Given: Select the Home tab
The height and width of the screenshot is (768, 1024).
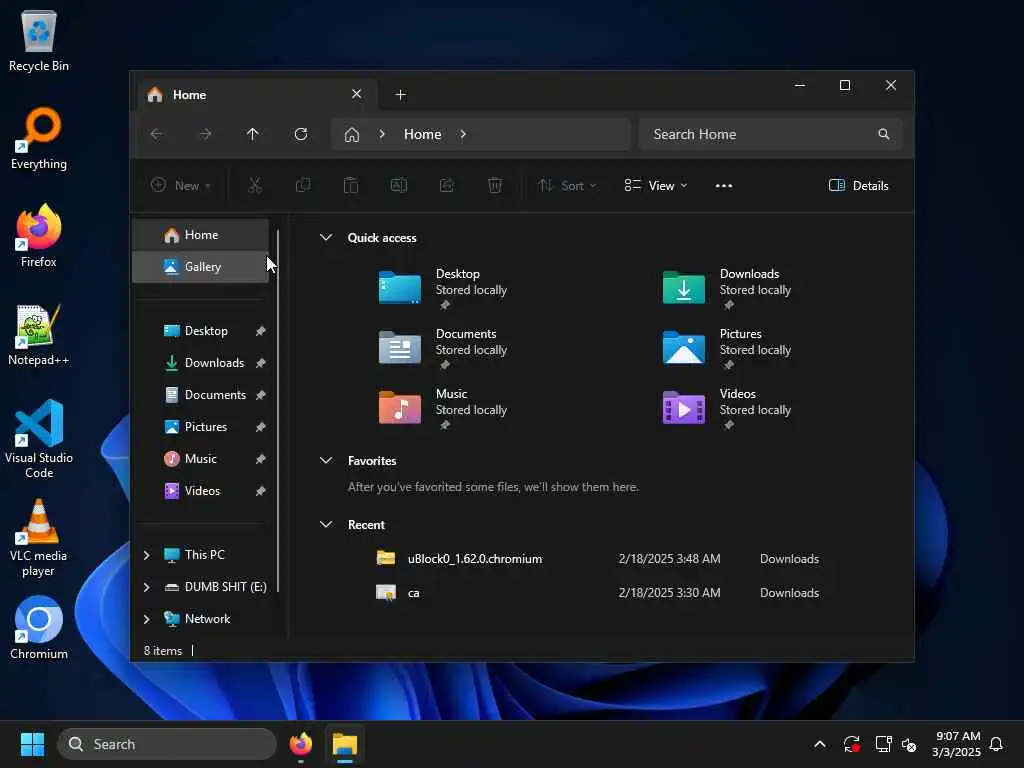Looking at the screenshot, I should click(255, 95).
